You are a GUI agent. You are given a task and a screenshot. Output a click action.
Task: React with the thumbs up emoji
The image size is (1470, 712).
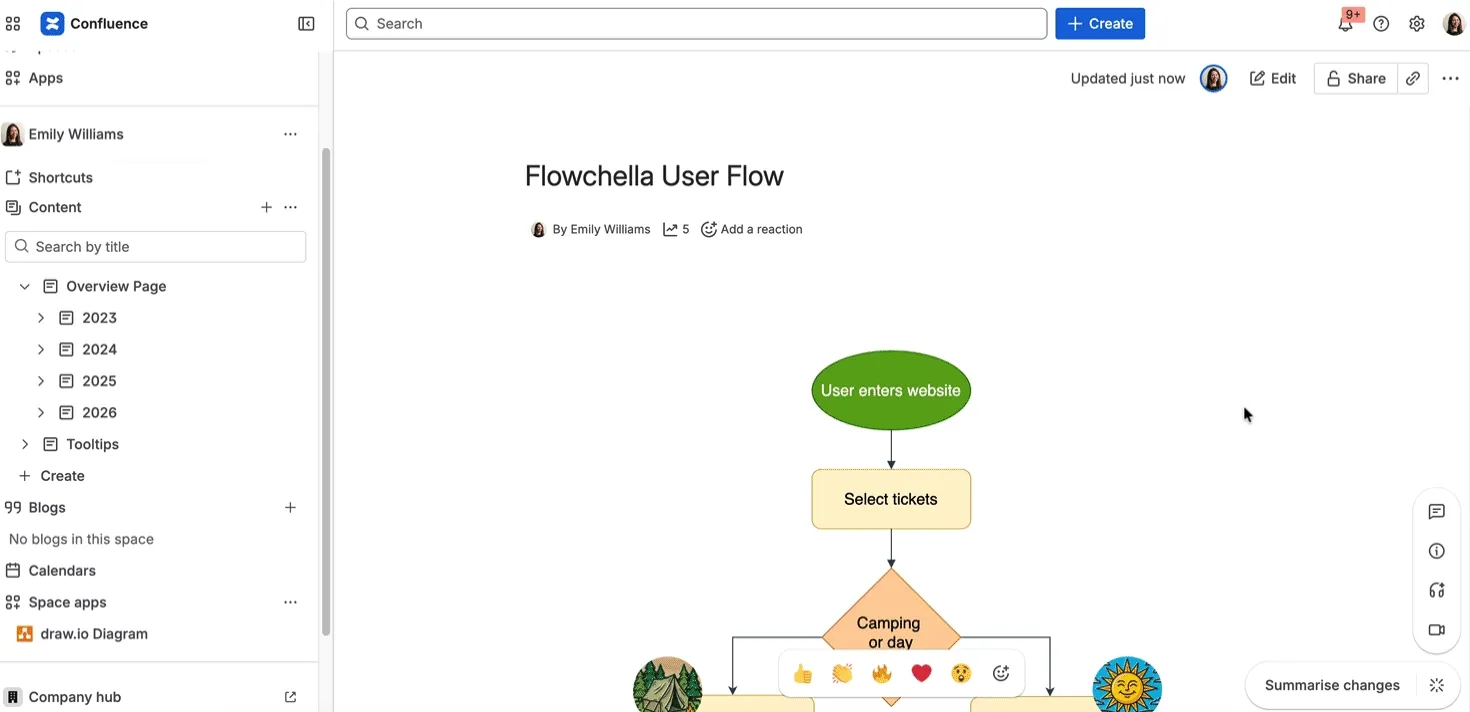pos(802,674)
